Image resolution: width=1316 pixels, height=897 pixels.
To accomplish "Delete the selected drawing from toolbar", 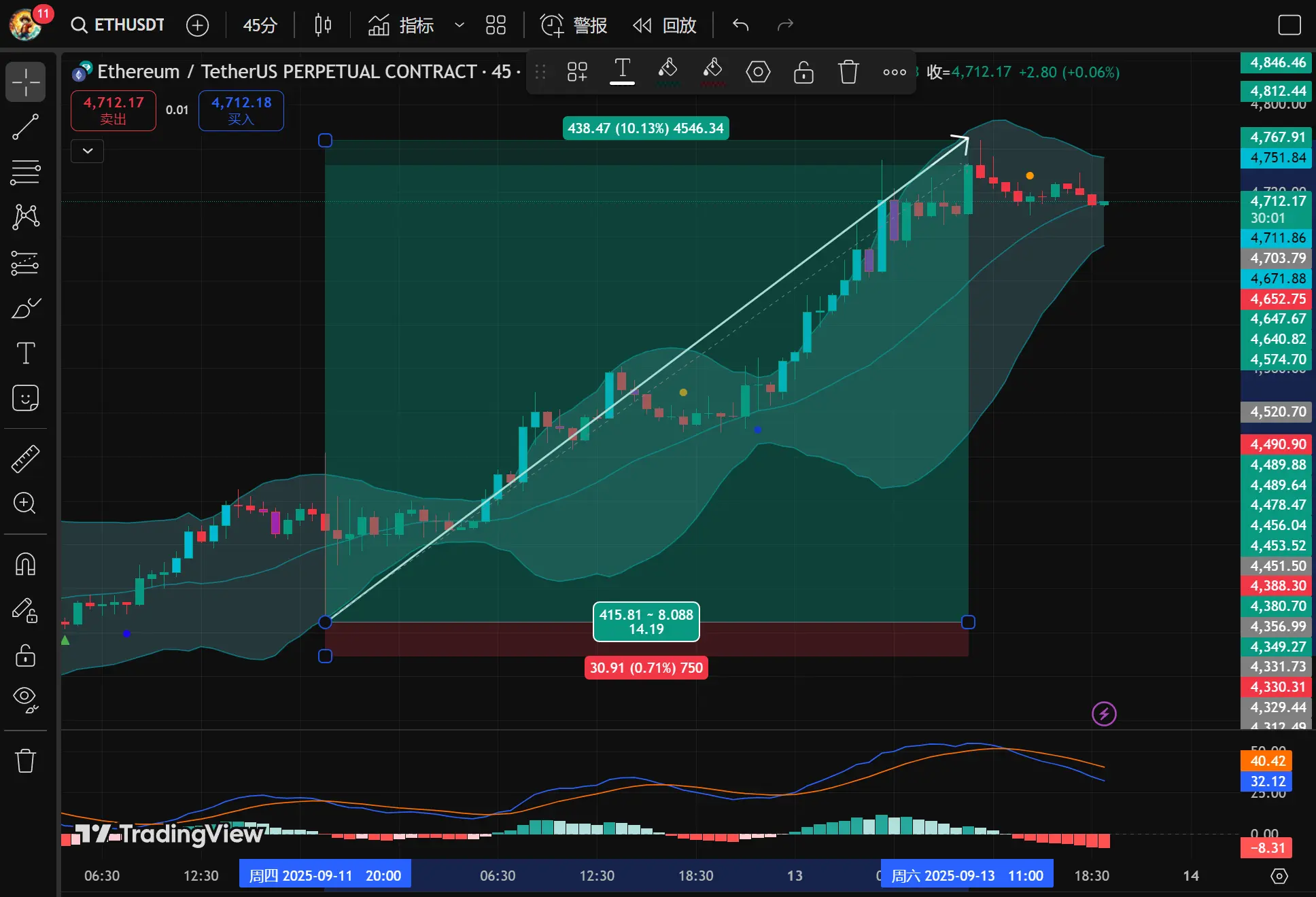I will pos(848,72).
